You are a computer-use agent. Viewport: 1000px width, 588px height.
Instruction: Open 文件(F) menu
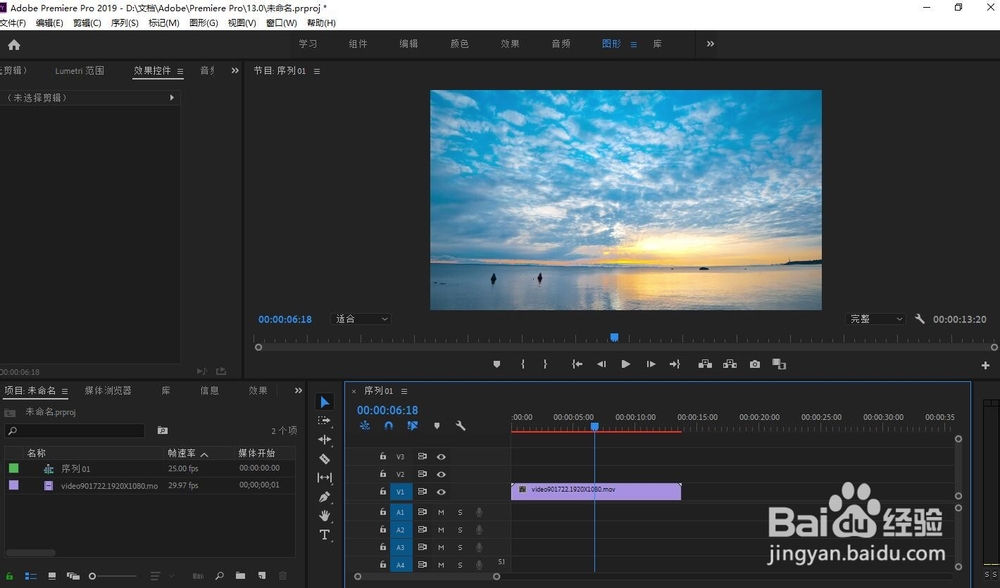(13, 23)
